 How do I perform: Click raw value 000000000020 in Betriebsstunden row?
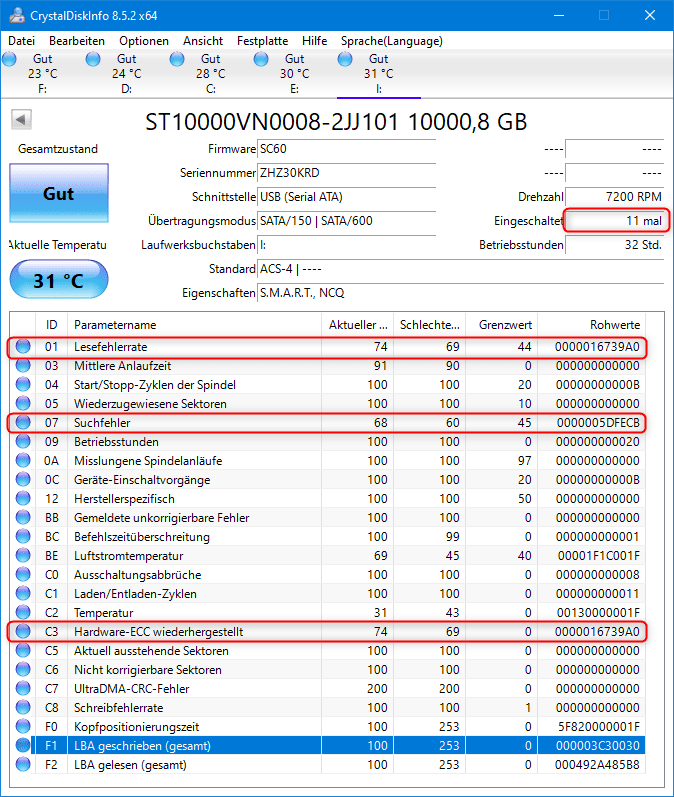click(x=598, y=442)
